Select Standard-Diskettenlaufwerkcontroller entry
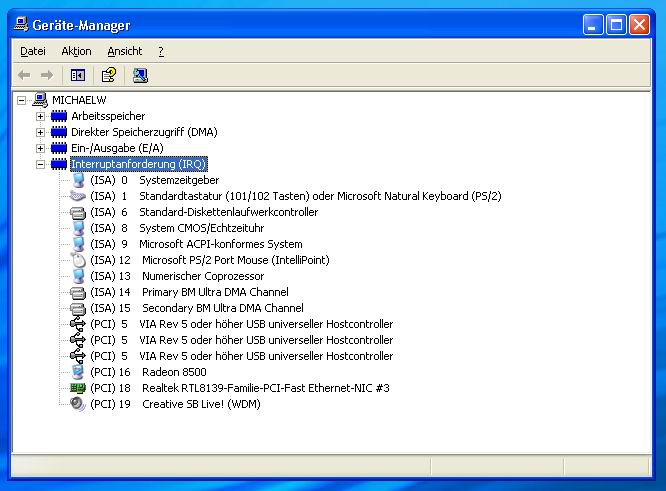Image resolution: width=666 pixels, height=491 pixels. click(x=204, y=212)
